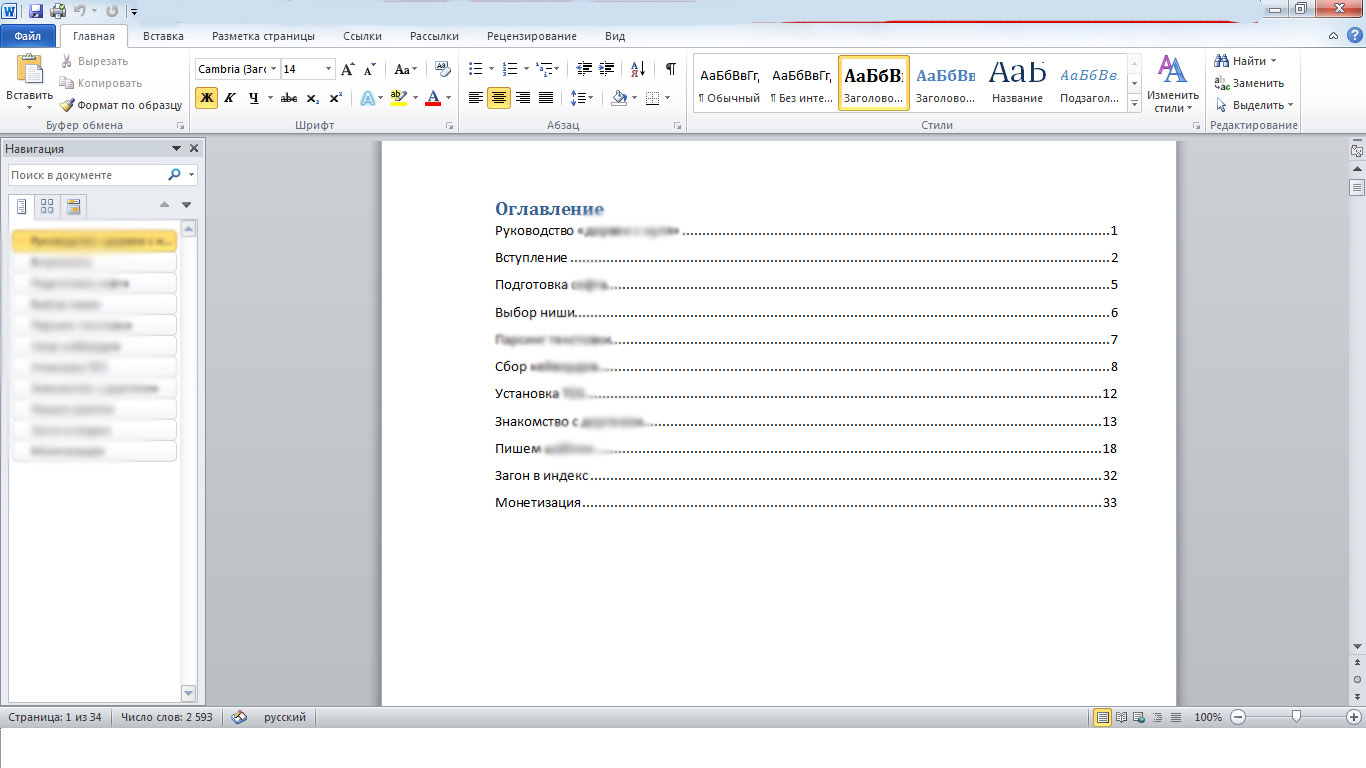
Task: Open the Aa change case dropdown
Action: [x=405, y=69]
